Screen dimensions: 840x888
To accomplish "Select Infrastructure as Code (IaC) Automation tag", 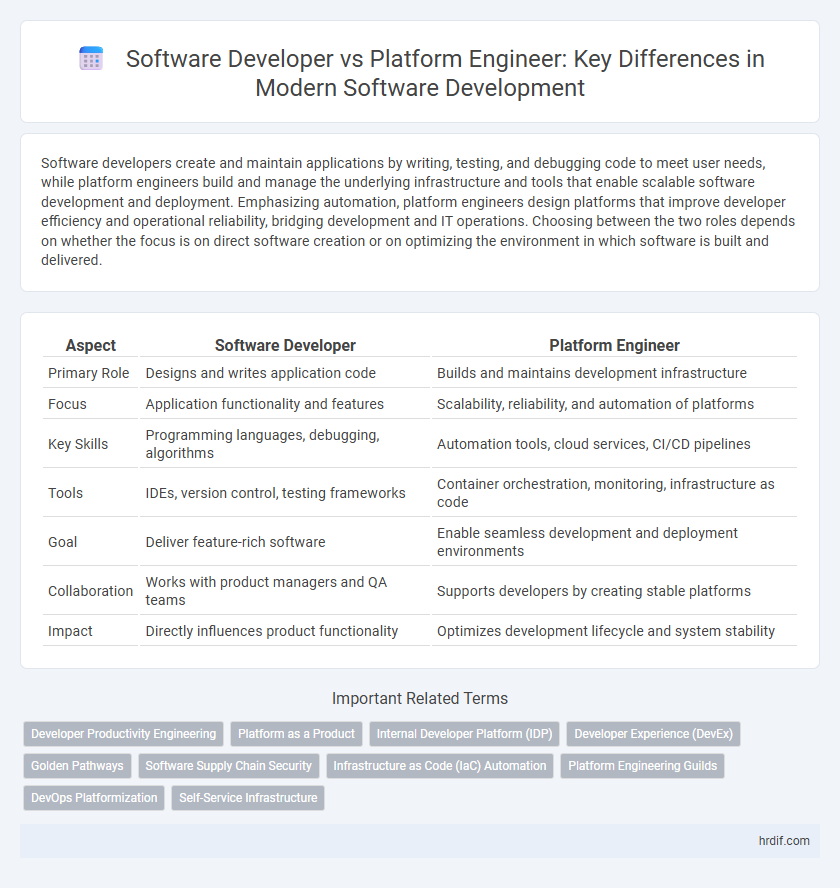I will click(440, 766).
